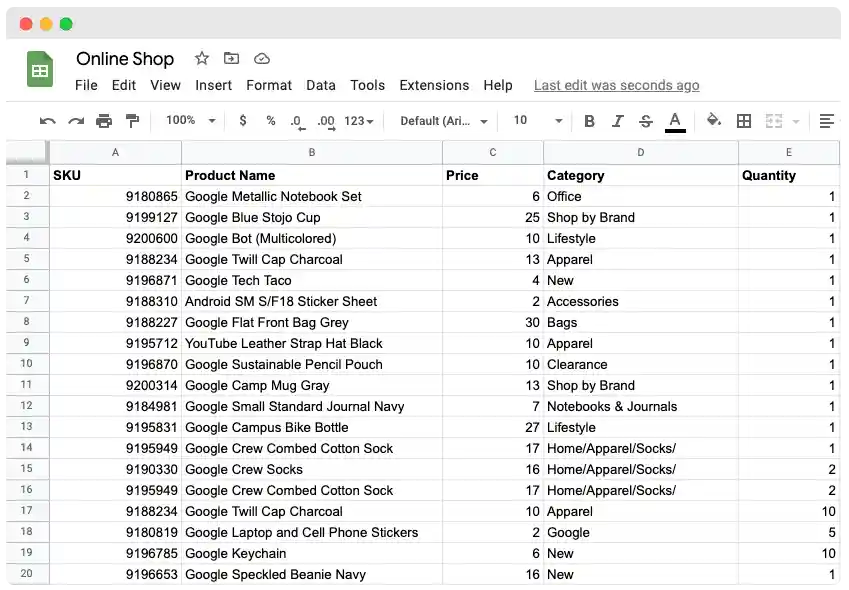Open the Edit menu

[x=123, y=86]
